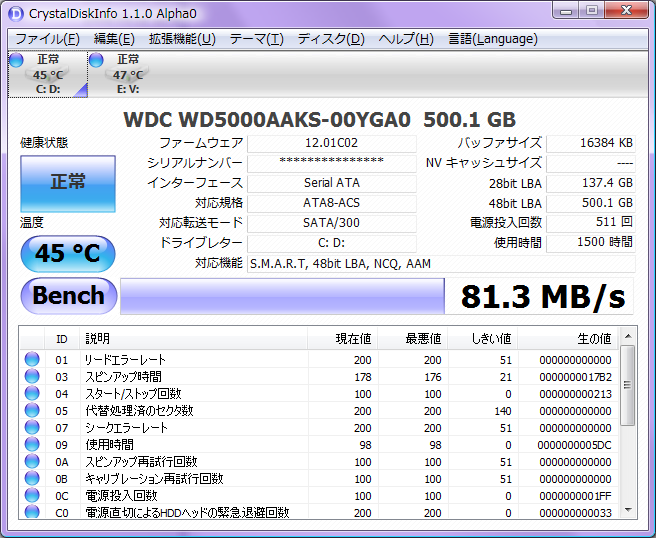Image resolution: width=656 pixels, height=538 pixels.
Task: Select the E: V: disk tab at 47 °C
Action: tap(127, 74)
